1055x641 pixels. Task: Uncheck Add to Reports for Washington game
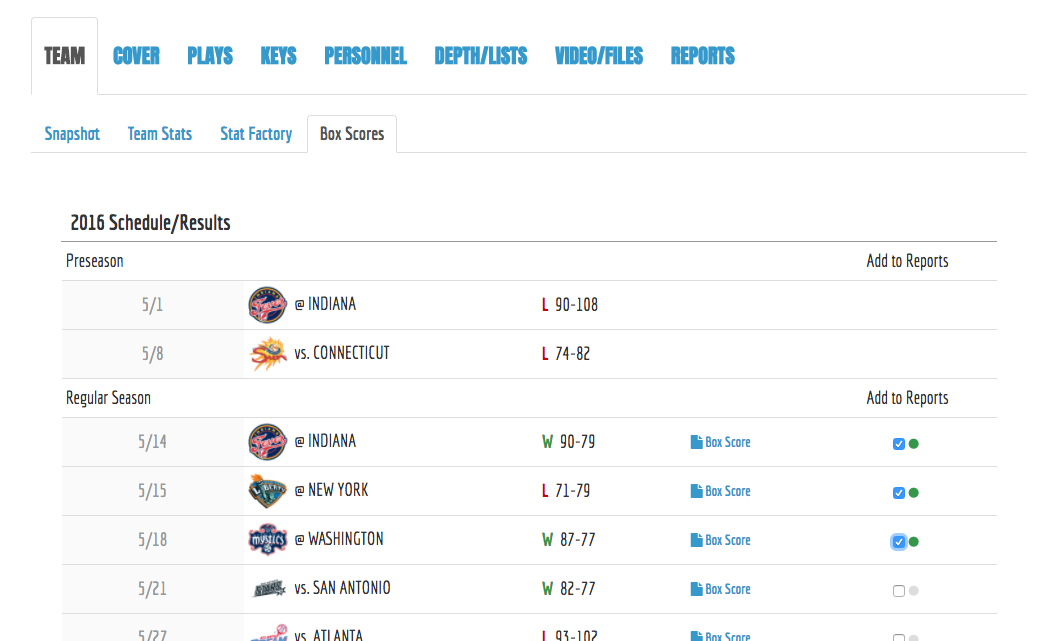899,542
